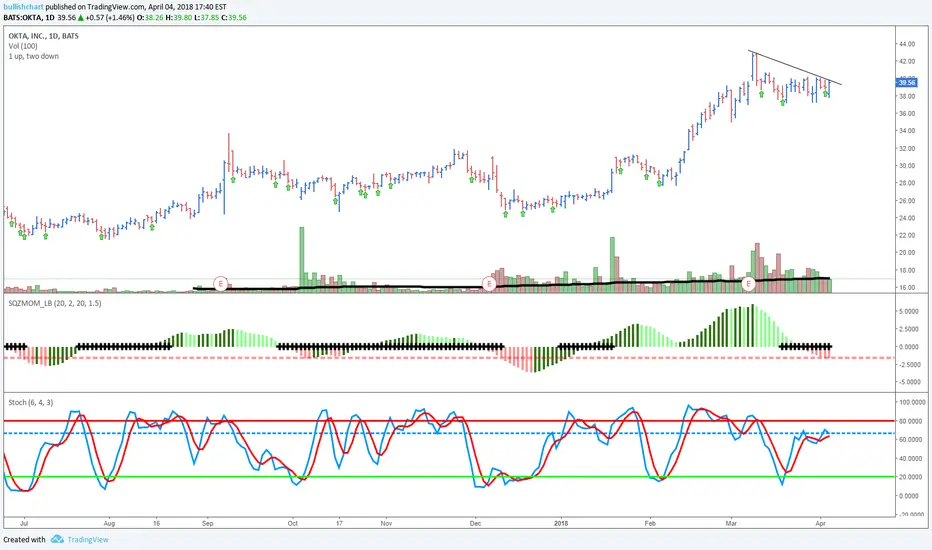This screenshot has height=550, width=932.
Task: Click '44.00' on the price axis
Action: coord(906,44)
